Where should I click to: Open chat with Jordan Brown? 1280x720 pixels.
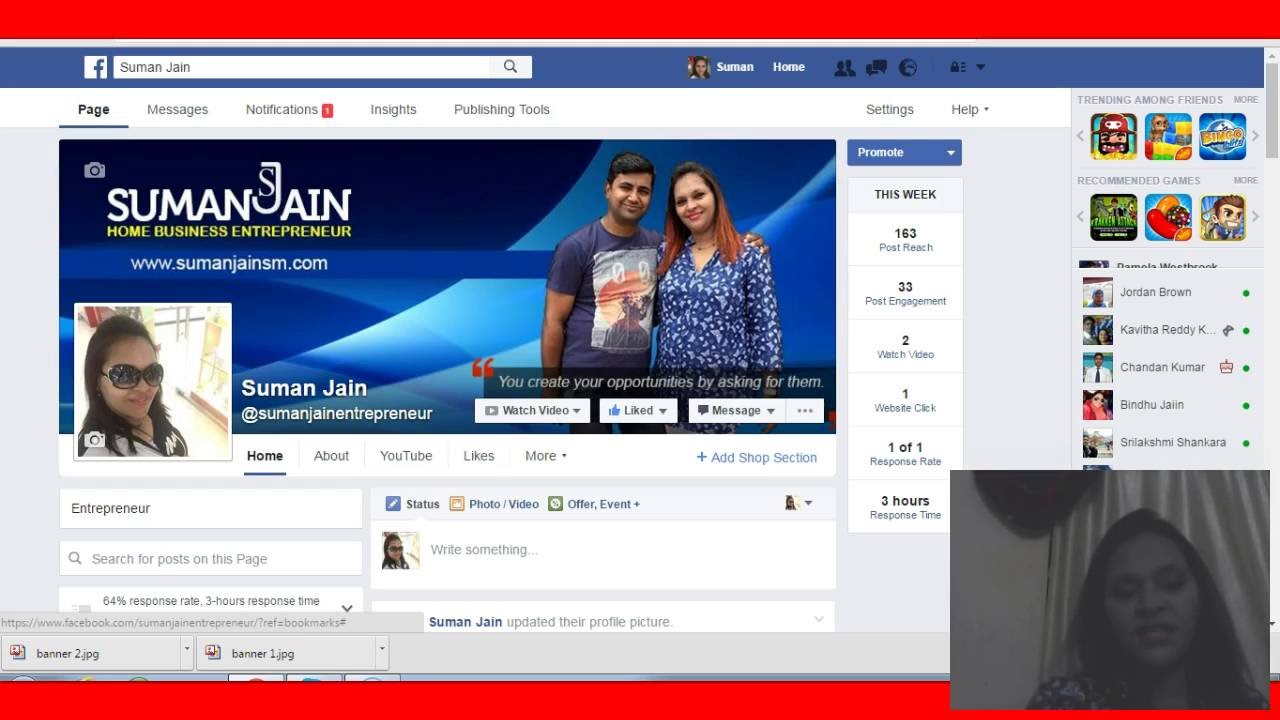click(1167, 292)
